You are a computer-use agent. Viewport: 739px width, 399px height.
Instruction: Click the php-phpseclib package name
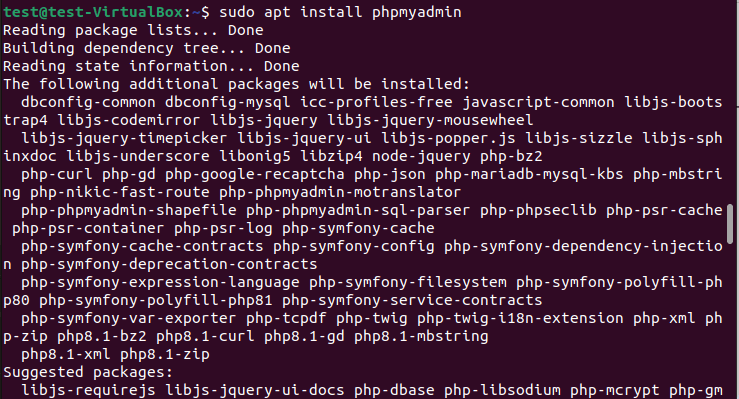pos(538,210)
